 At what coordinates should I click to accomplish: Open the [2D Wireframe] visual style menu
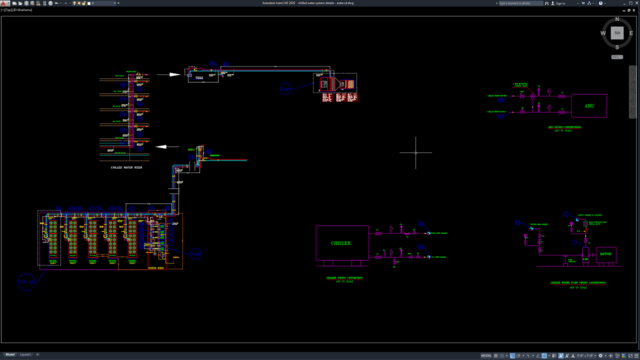coord(22,10)
